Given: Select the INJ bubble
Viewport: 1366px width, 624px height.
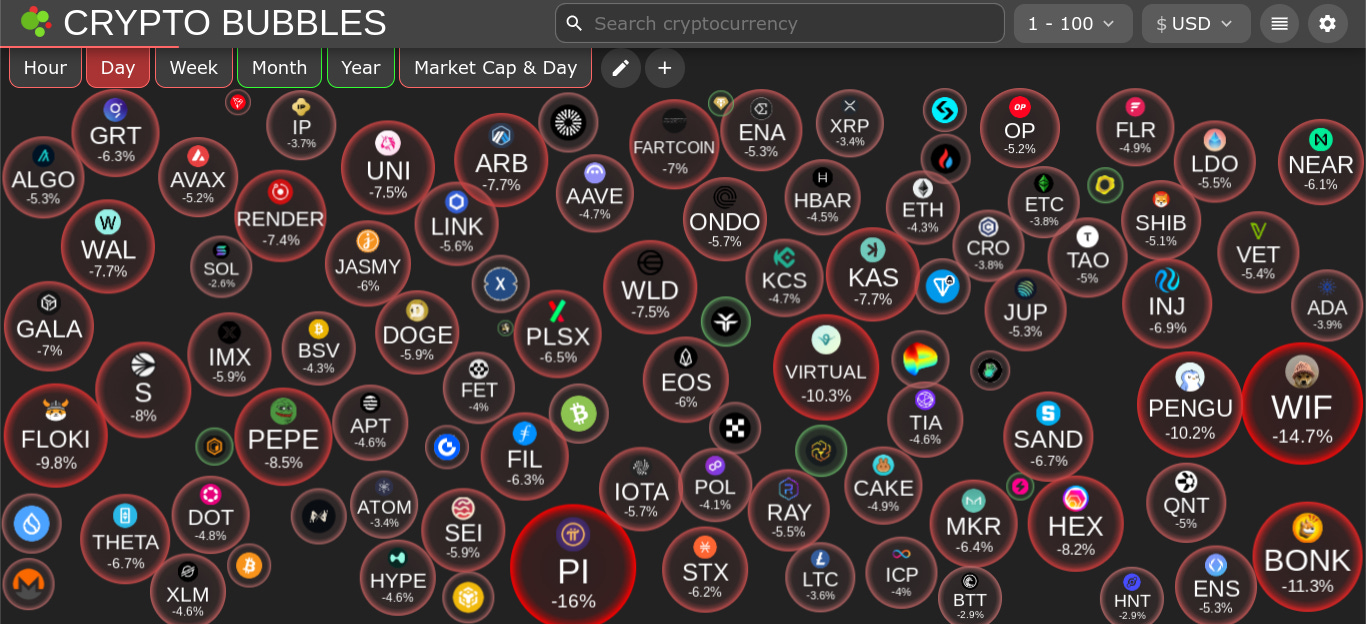Looking at the screenshot, I should [x=1167, y=303].
